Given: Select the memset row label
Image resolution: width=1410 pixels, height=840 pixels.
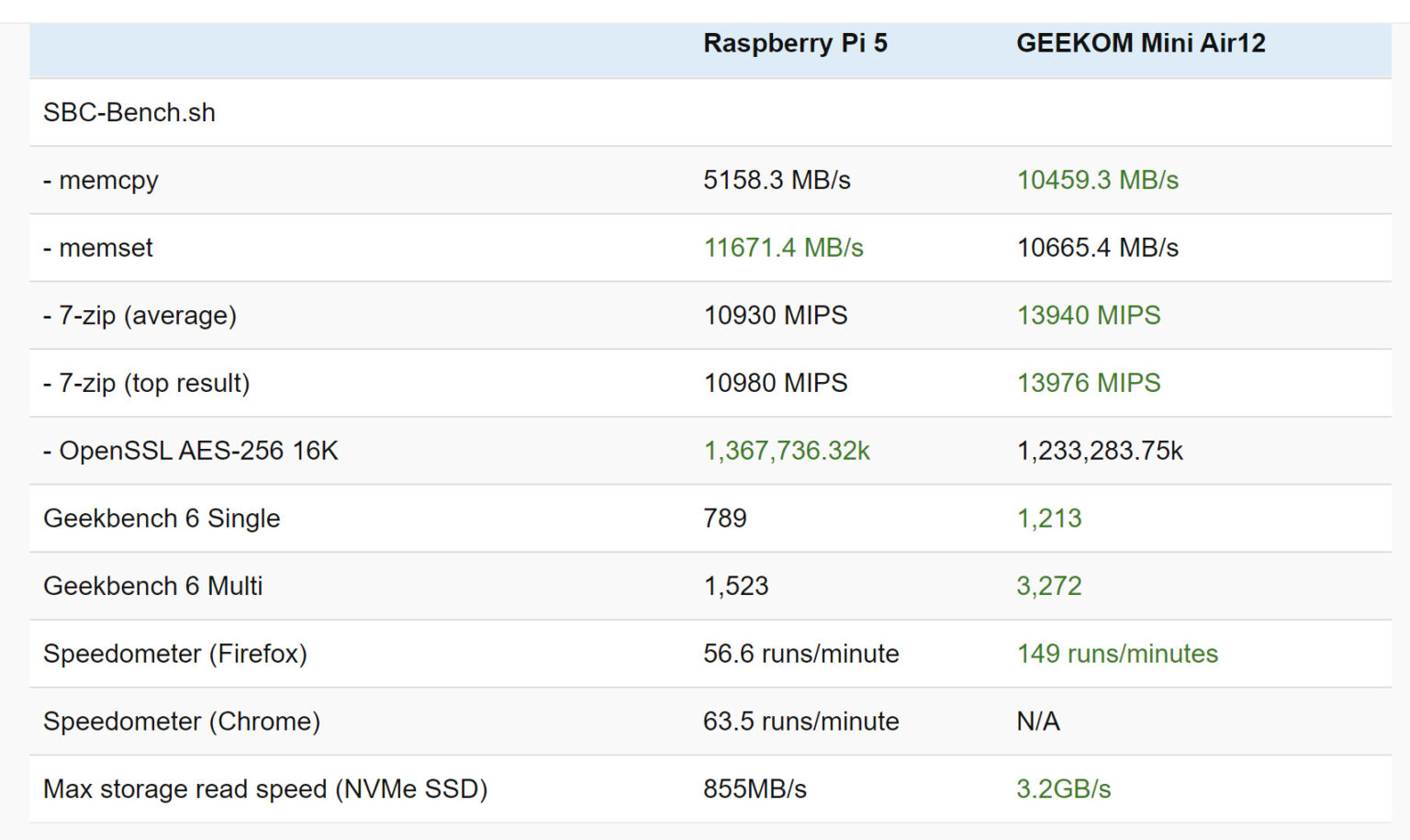Looking at the screenshot, I should click(97, 248).
